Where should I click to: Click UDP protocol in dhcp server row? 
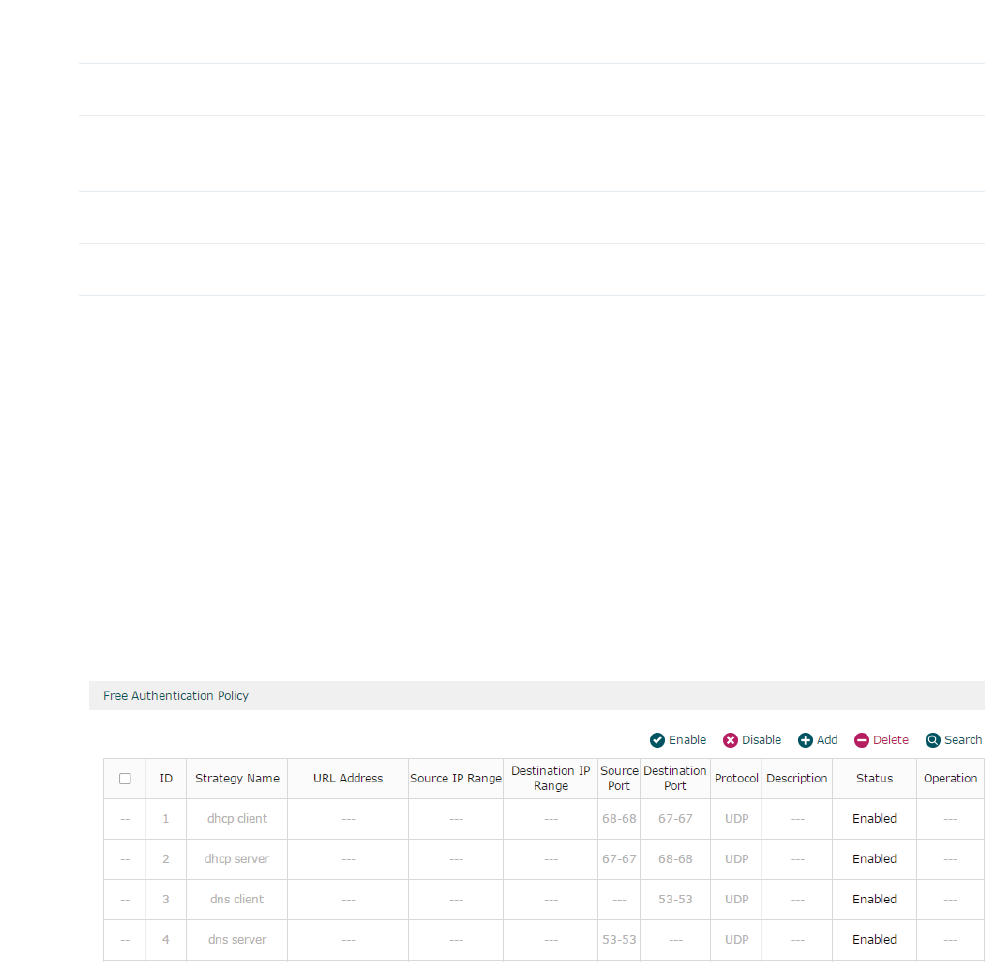pyautogui.click(x=736, y=859)
